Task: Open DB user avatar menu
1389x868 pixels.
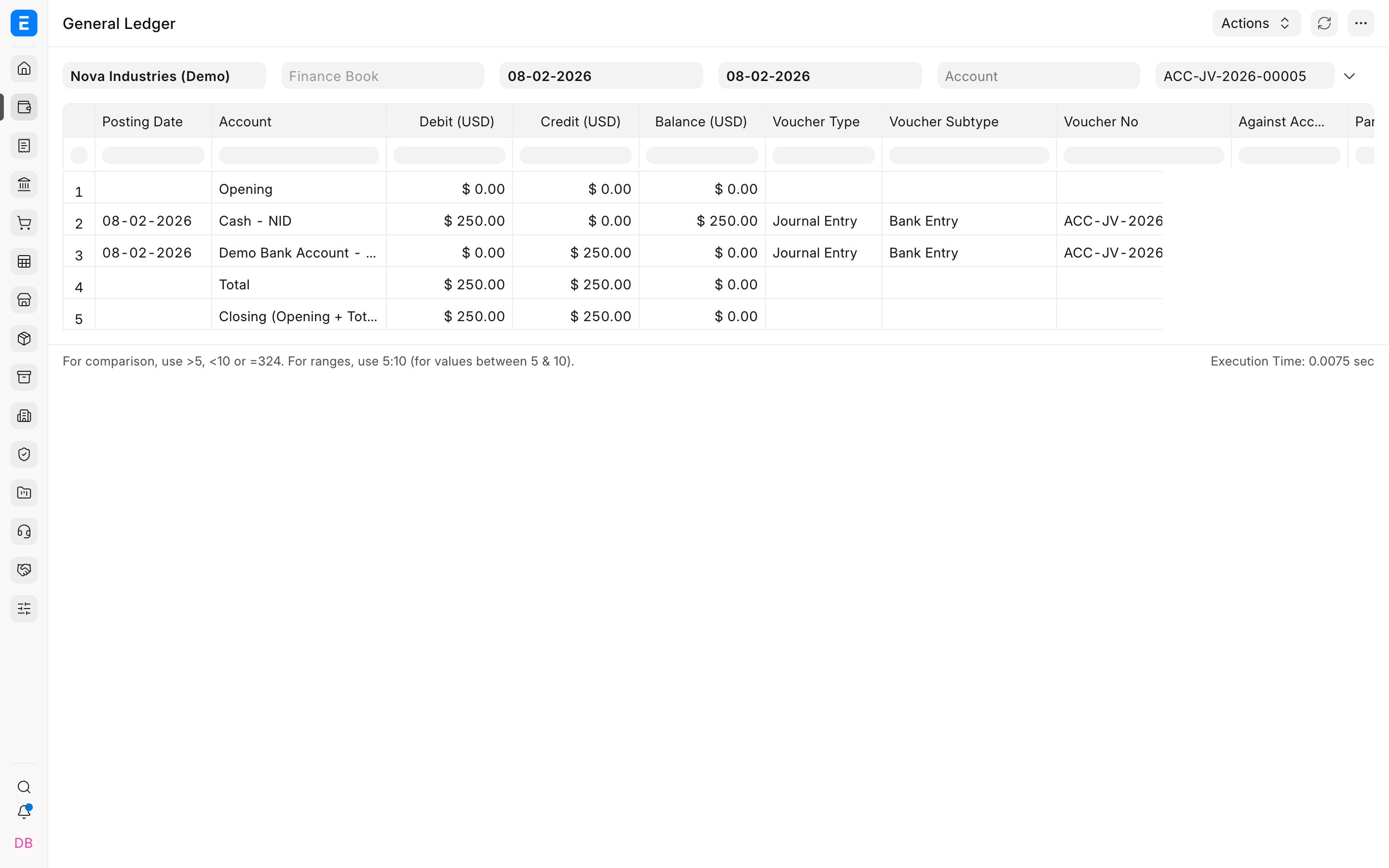Action: coord(24,843)
